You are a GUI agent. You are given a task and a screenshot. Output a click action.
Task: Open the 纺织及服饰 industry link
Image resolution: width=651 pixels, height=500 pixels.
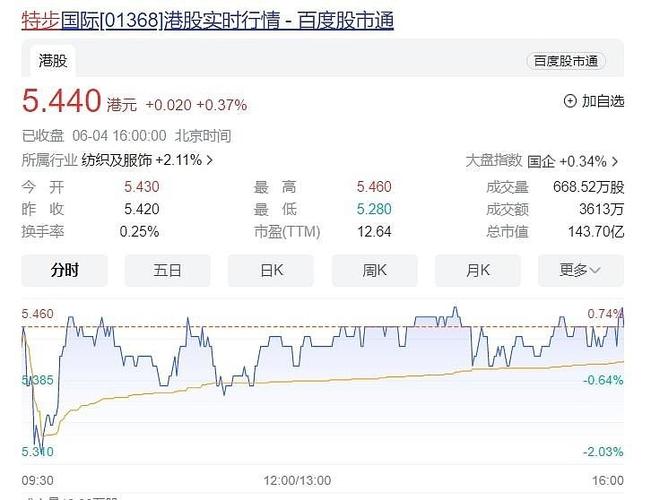coord(117,160)
